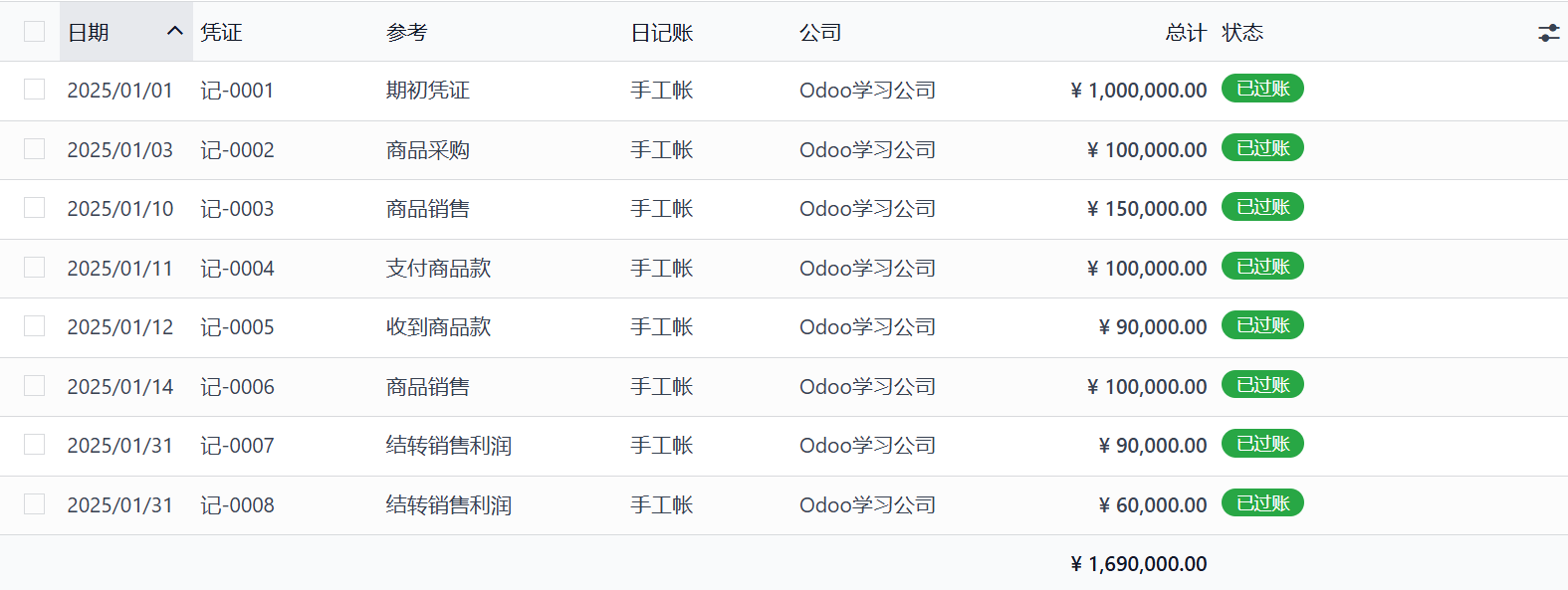Image resolution: width=1568 pixels, height=590 pixels.
Task: Check the row for voucher 记-0001
Action: (35, 90)
